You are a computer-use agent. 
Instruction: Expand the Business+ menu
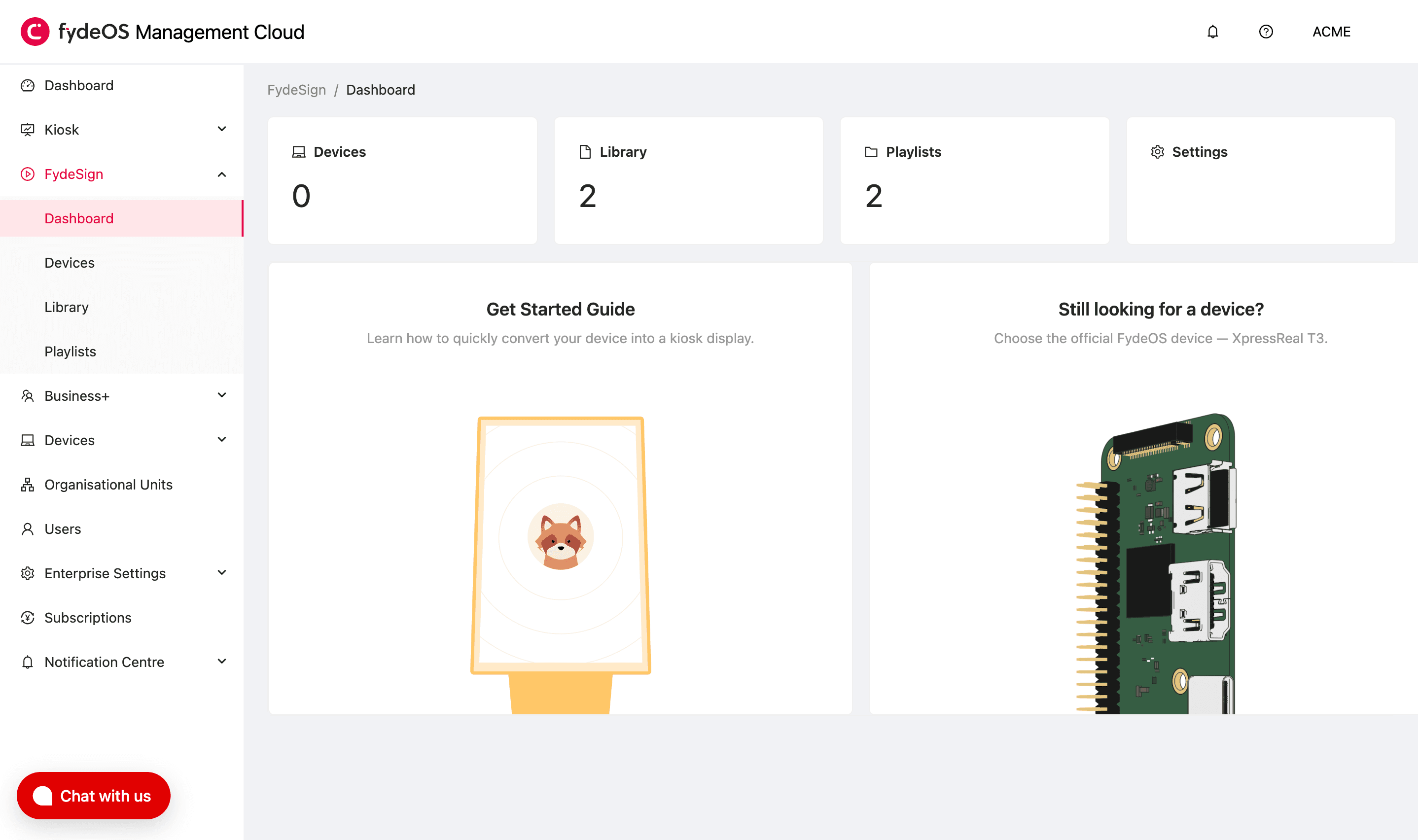(x=222, y=395)
